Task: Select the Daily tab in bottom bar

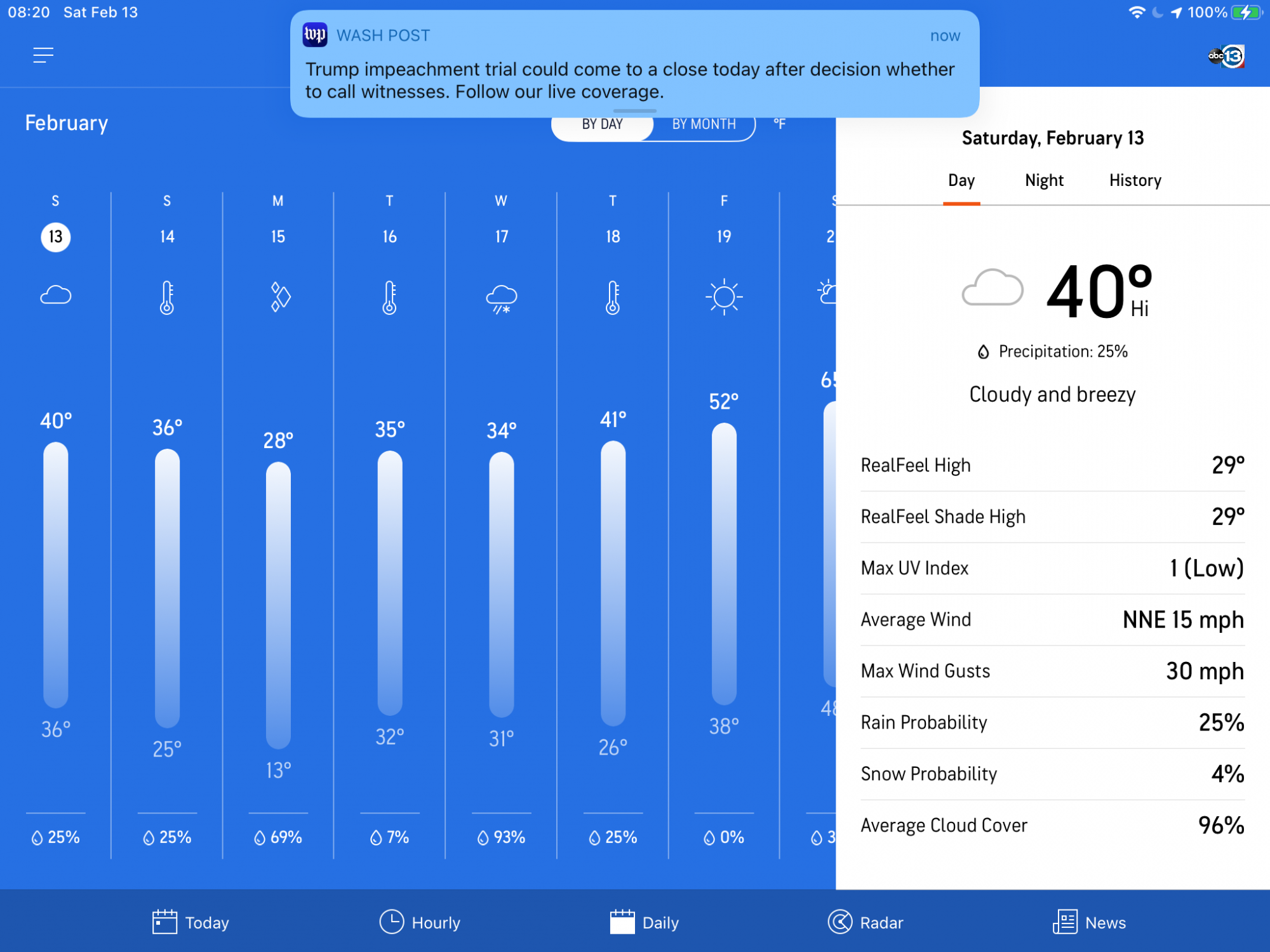Action: tap(644, 922)
